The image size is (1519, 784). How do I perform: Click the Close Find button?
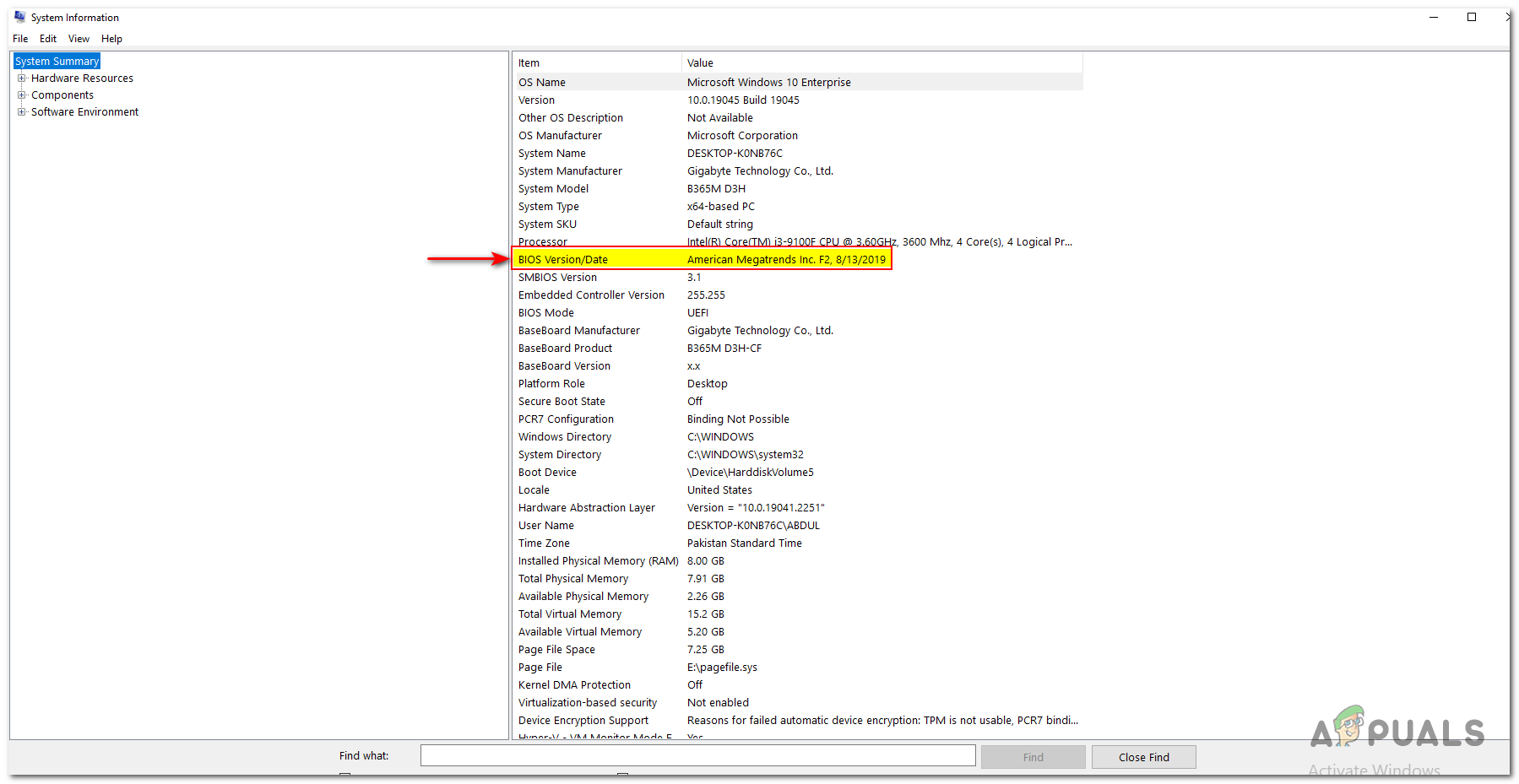(x=1143, y=756)
